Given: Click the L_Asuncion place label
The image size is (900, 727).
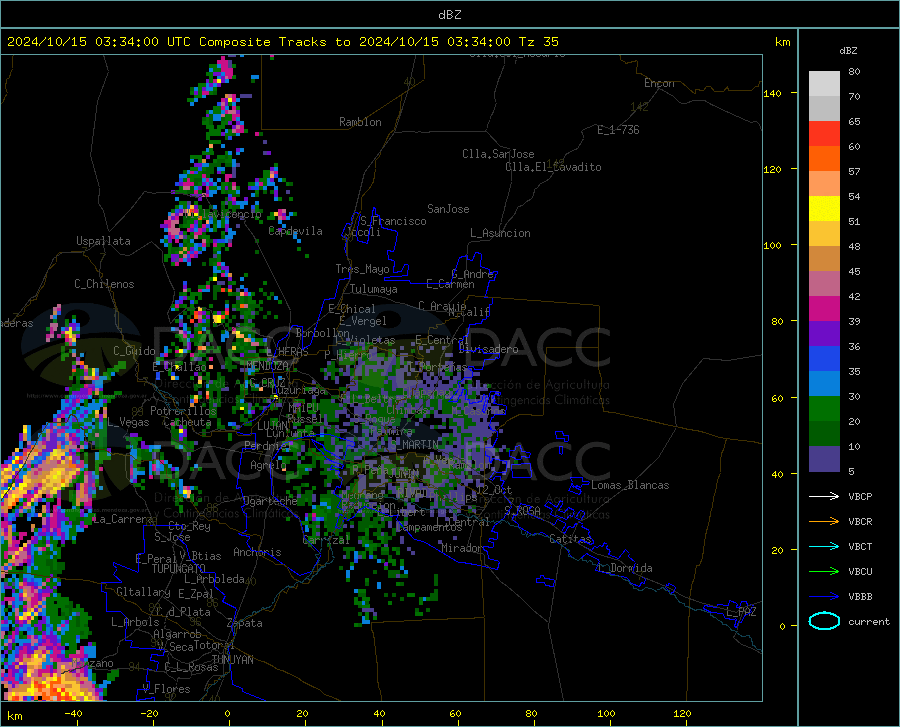Looking at the screenshot, I should click(x=500, y=233).
